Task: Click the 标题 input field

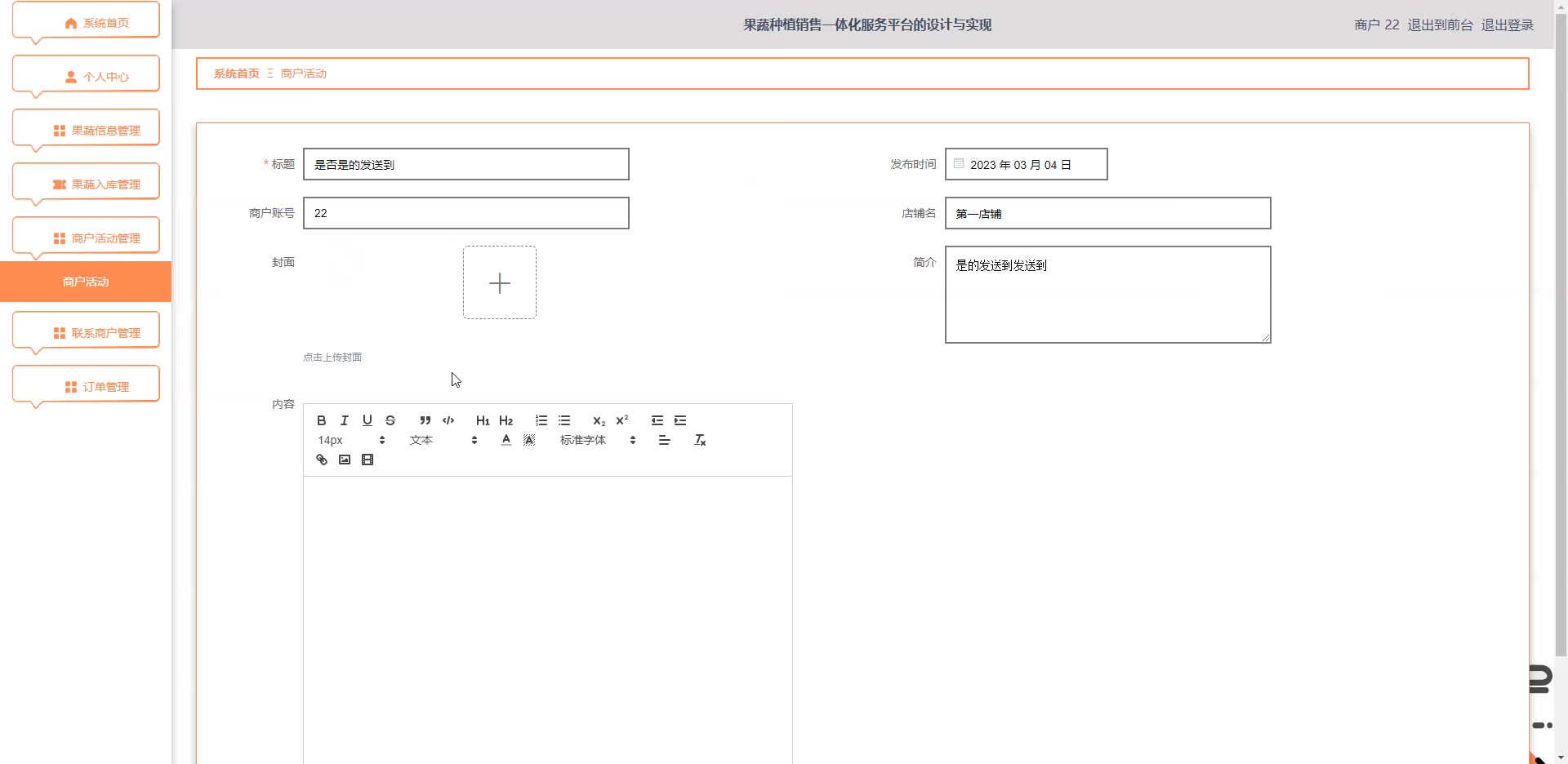Action: point(466,164)
